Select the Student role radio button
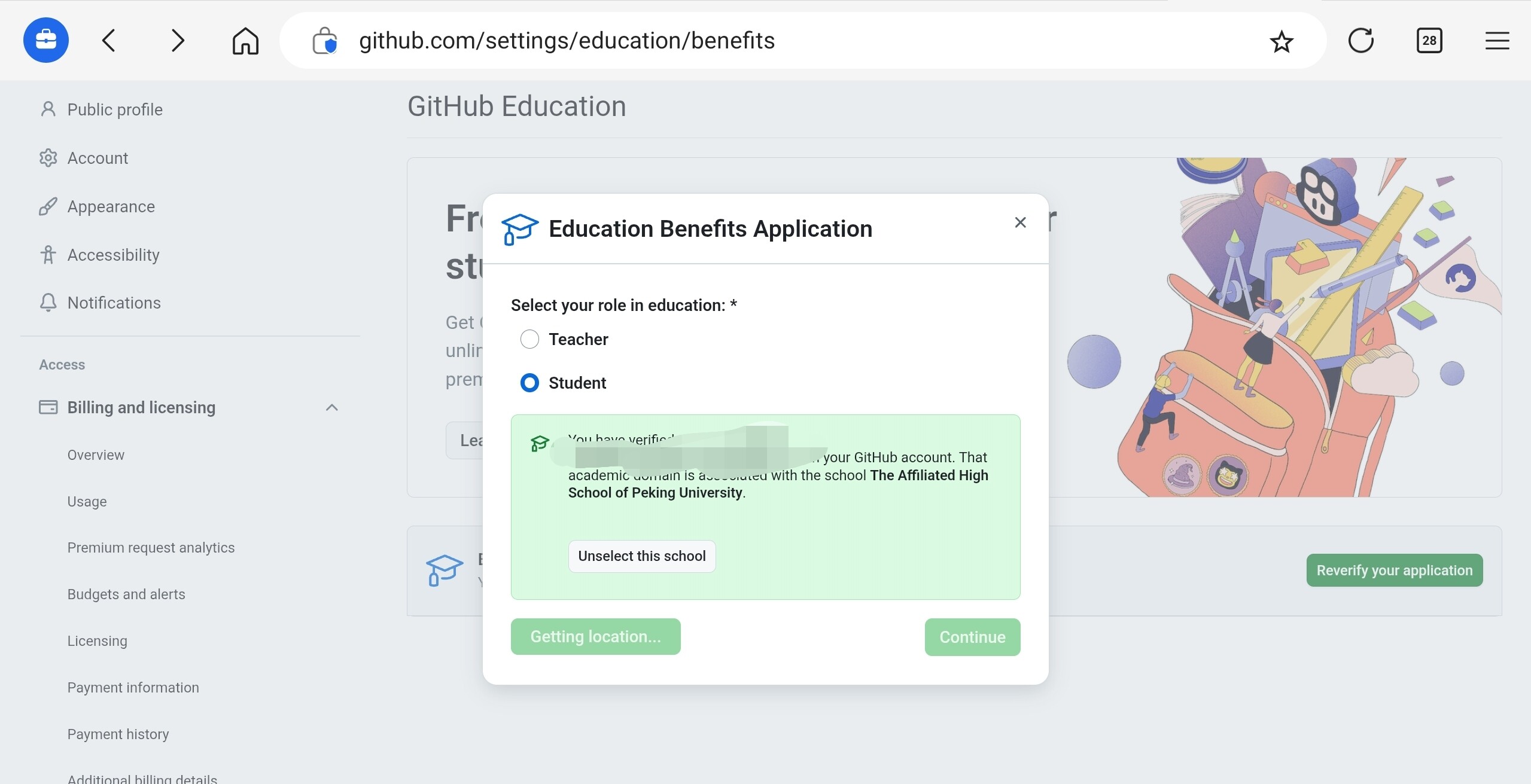 coord(529,383)
